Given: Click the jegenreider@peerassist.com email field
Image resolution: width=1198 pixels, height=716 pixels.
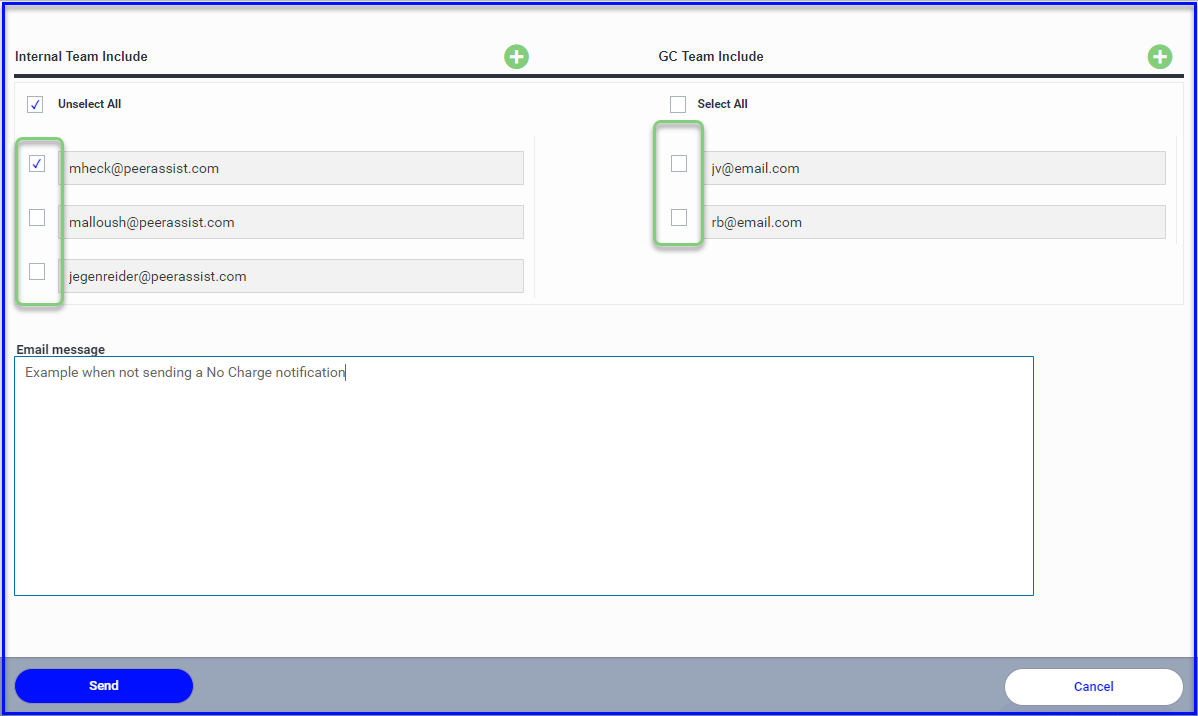Looking at the screenshot, I should point(291,277).
